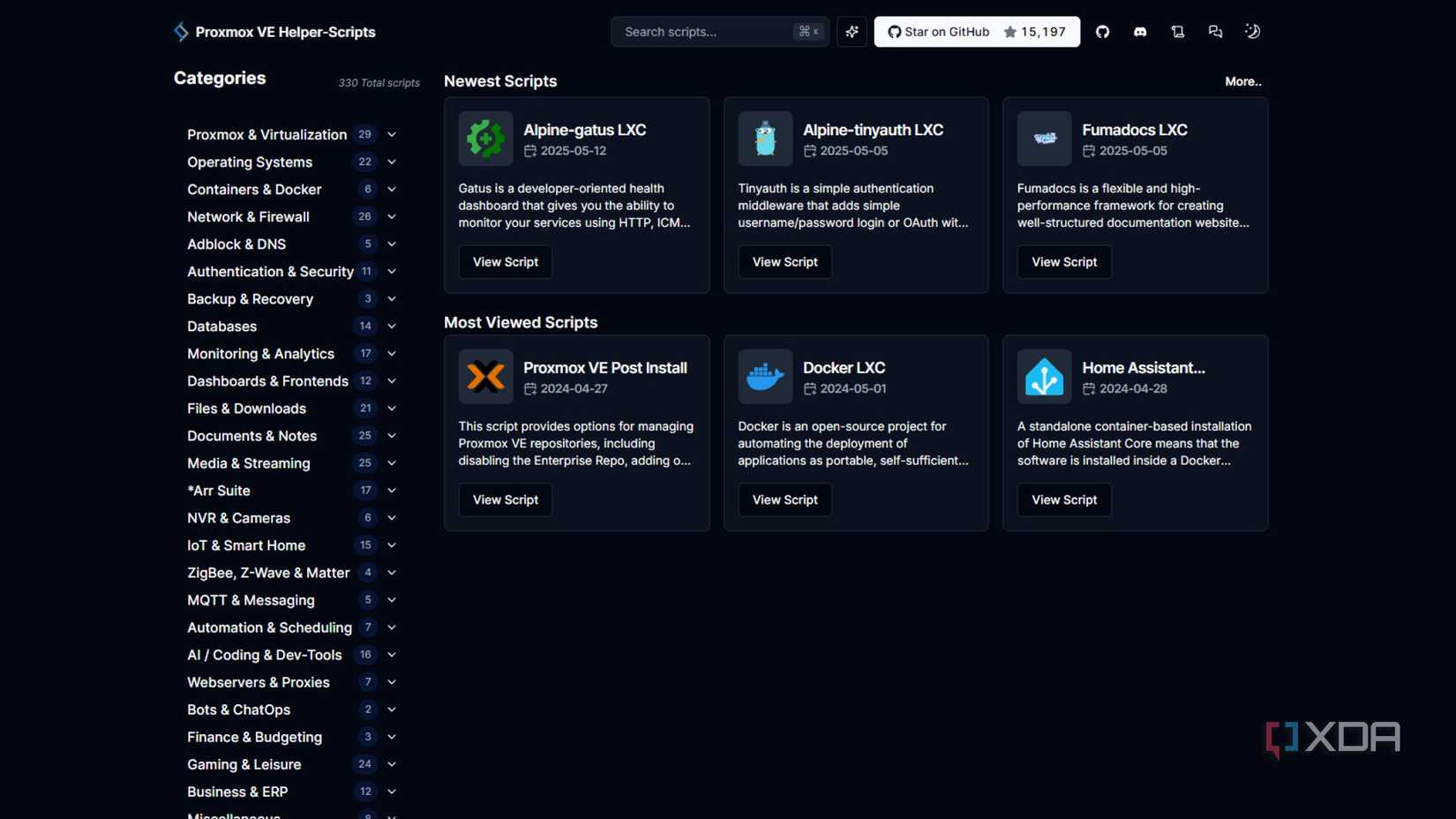Viewport: 1456px width, 819px height.
Task: Toggle the dark mode moon icon
Action: pyautogui.click(x=1252, y=31)
